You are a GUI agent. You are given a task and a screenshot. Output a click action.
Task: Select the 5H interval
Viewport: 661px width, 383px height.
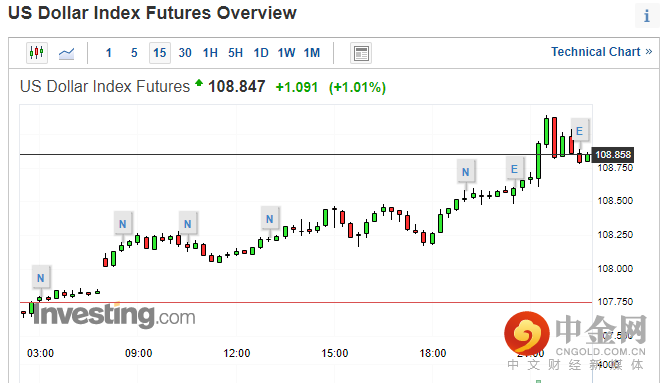click(236, 53)
